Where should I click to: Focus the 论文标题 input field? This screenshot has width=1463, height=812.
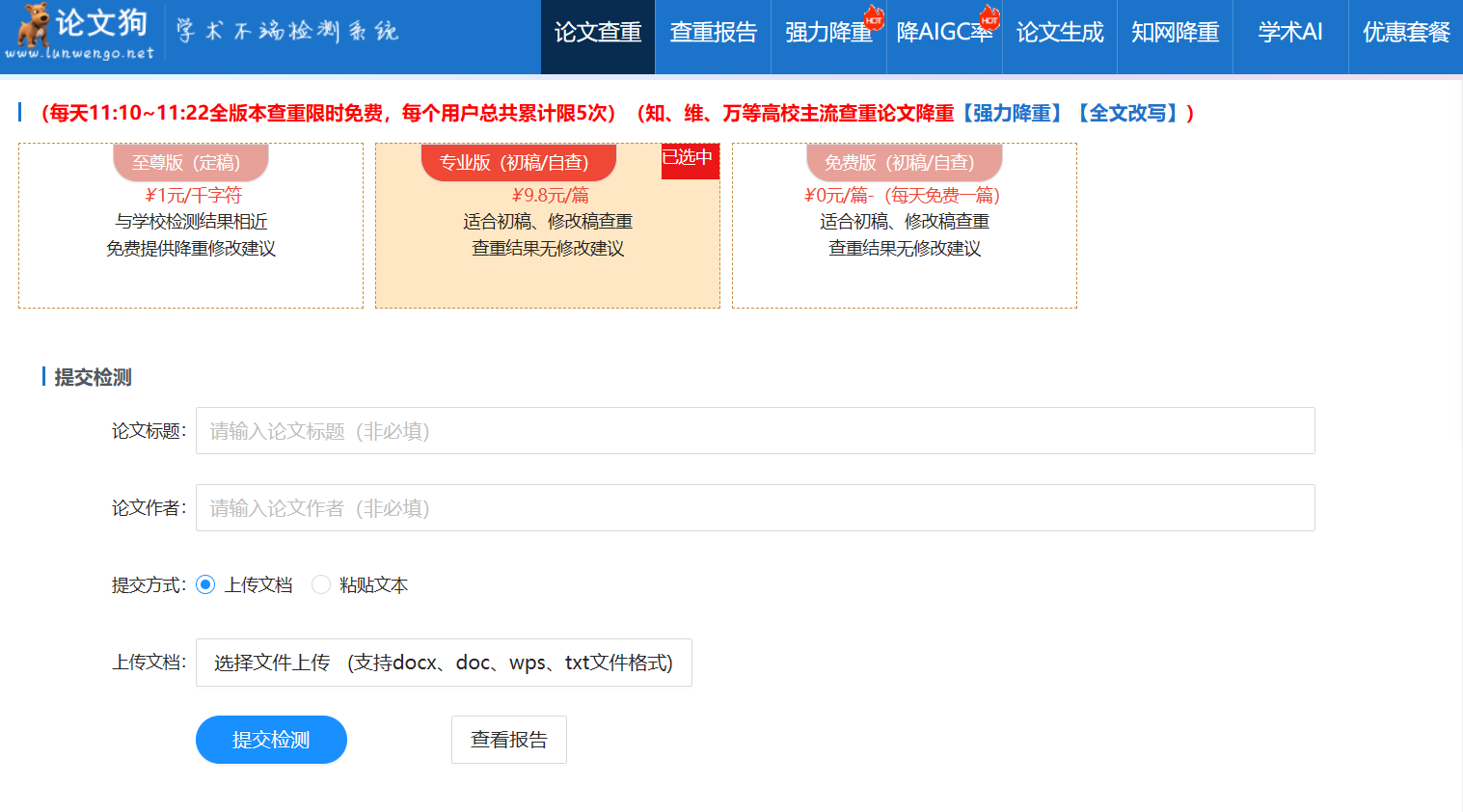point(754,431)
